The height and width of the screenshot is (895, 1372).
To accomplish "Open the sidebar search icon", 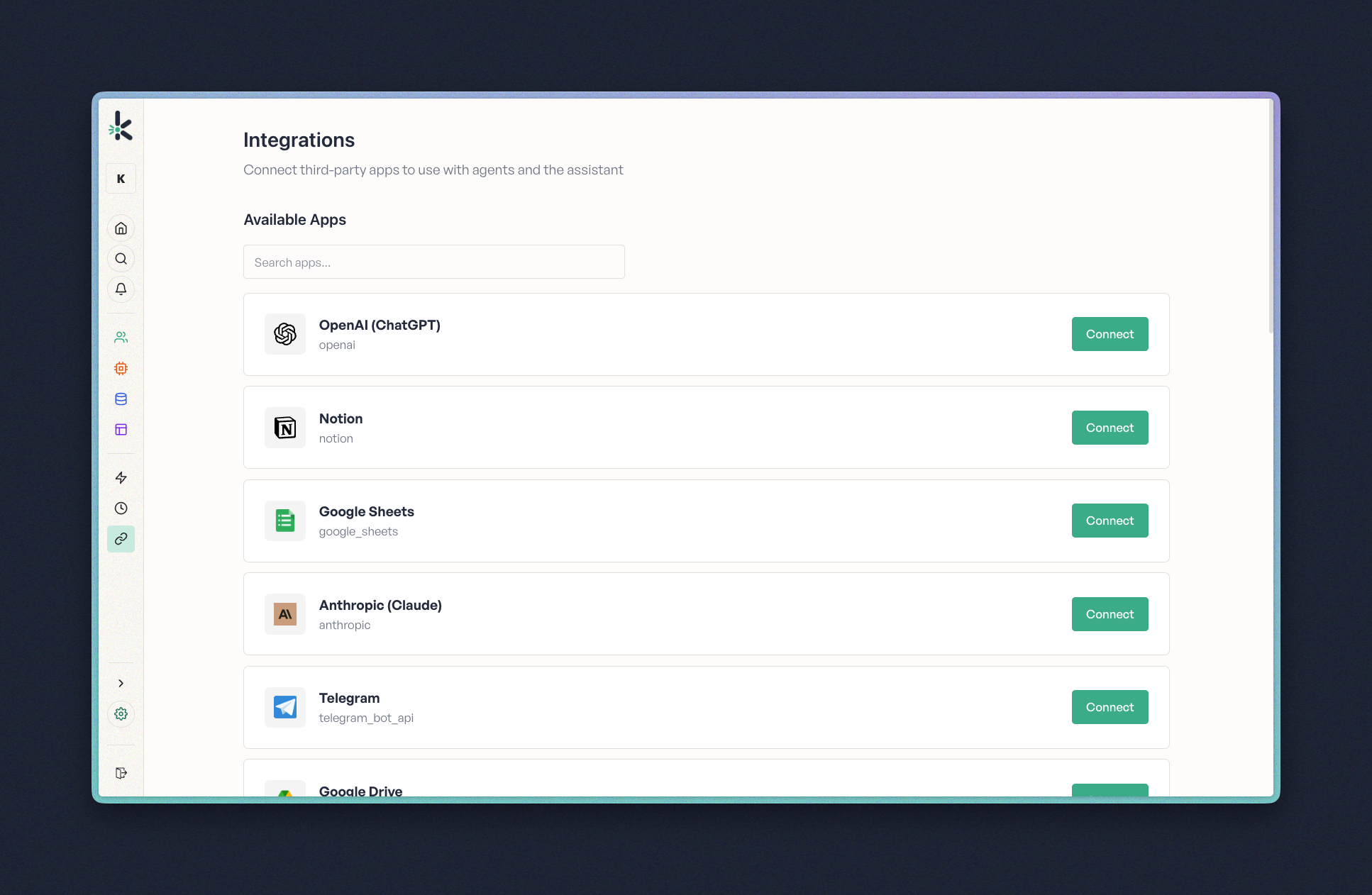I will pos(121,259).
